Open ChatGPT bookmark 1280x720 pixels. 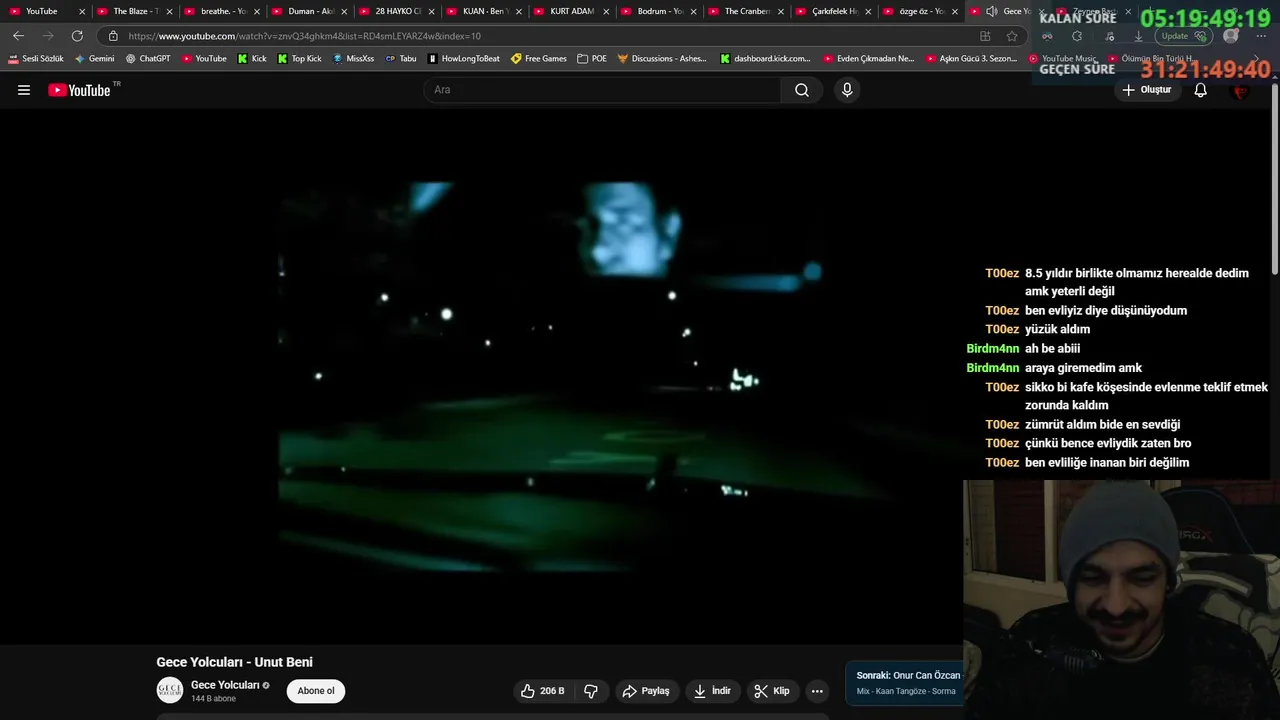(148, 59)
